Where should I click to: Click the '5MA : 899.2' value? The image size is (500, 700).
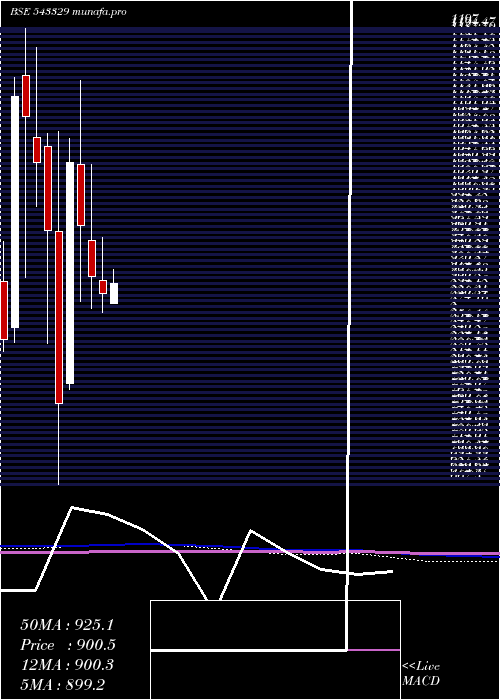(x=63, y=685)
